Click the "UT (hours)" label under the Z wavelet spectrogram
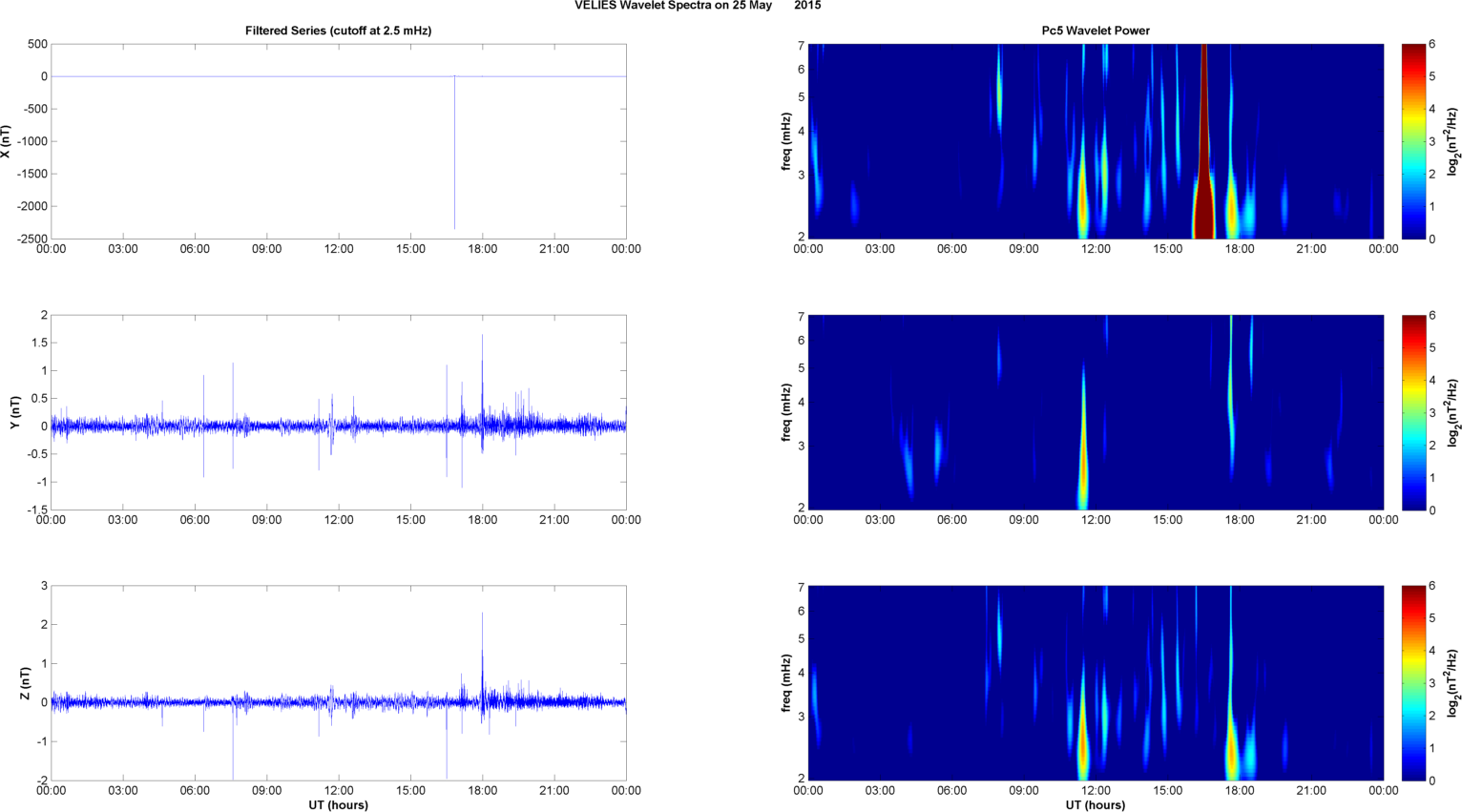 1096,805
